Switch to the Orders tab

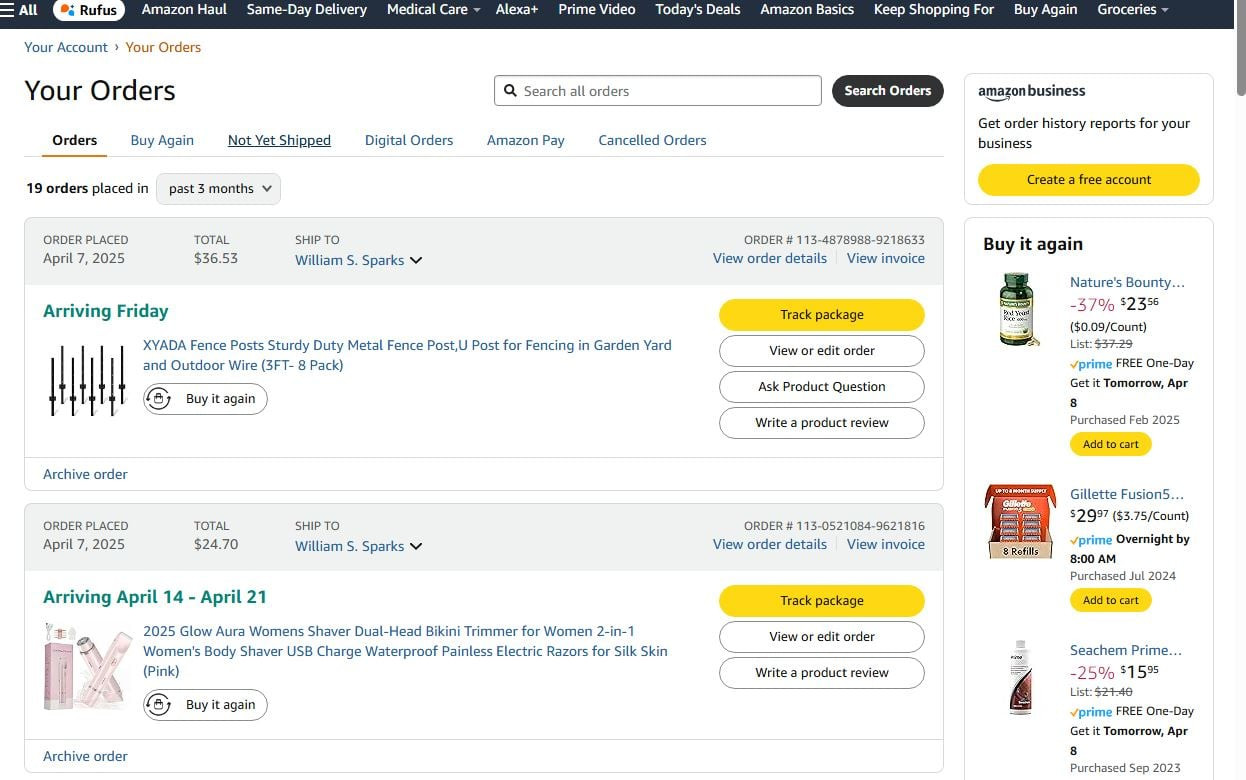[75, 140]
